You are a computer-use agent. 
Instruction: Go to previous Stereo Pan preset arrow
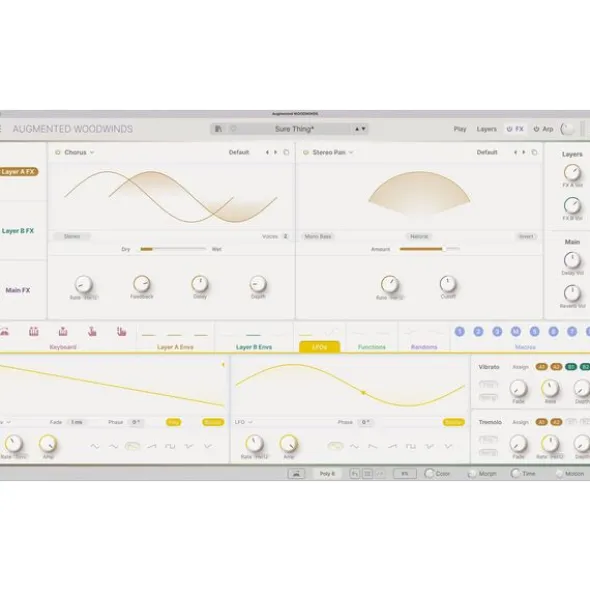(x=515, y=152)
